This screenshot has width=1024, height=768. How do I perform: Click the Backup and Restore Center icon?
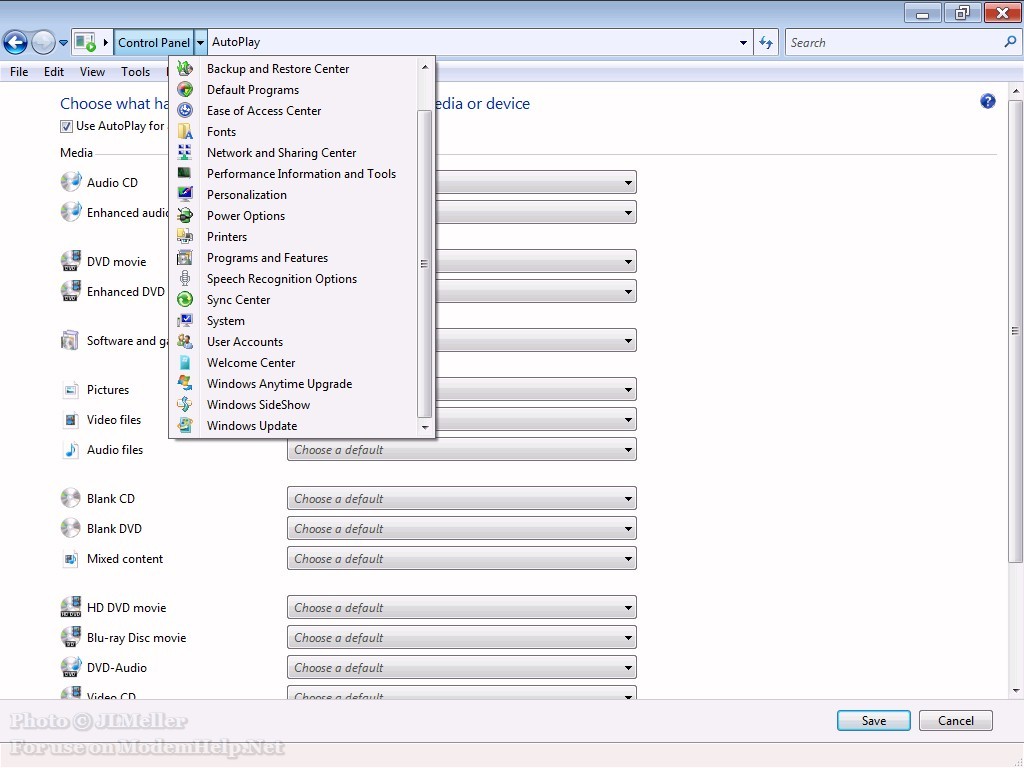click(185, 69)
